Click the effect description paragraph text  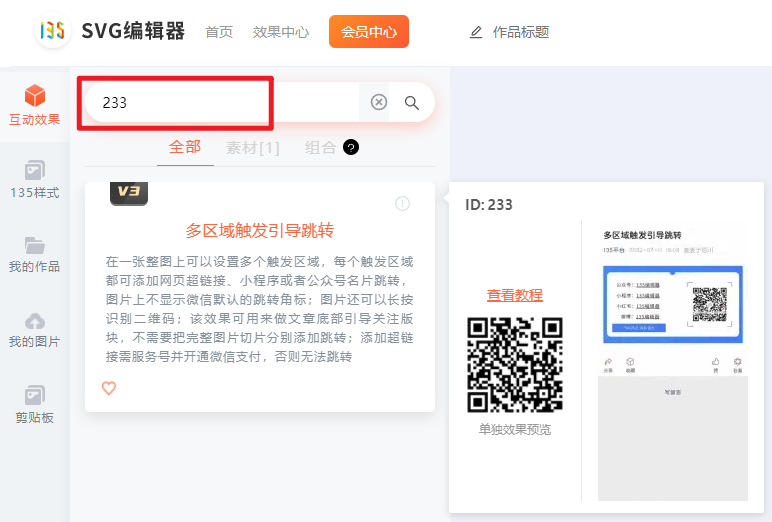(x=259, y=309)
